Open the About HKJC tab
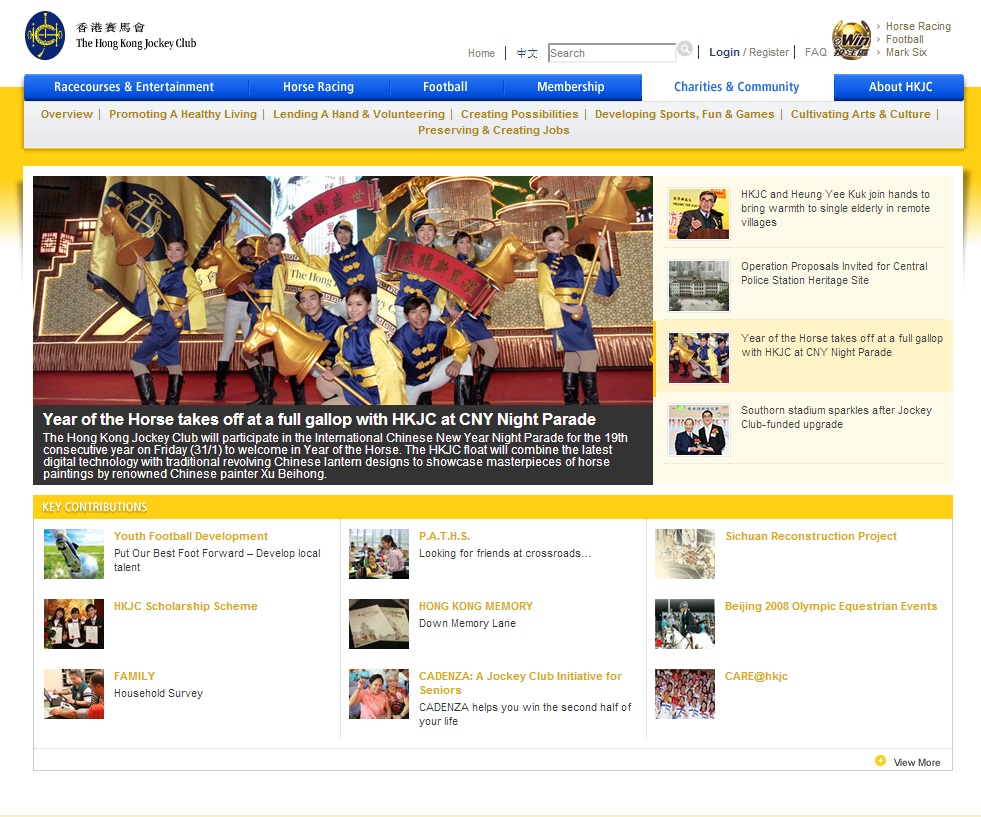The height and width of the screenshot is (817, 981). (900, 87)
